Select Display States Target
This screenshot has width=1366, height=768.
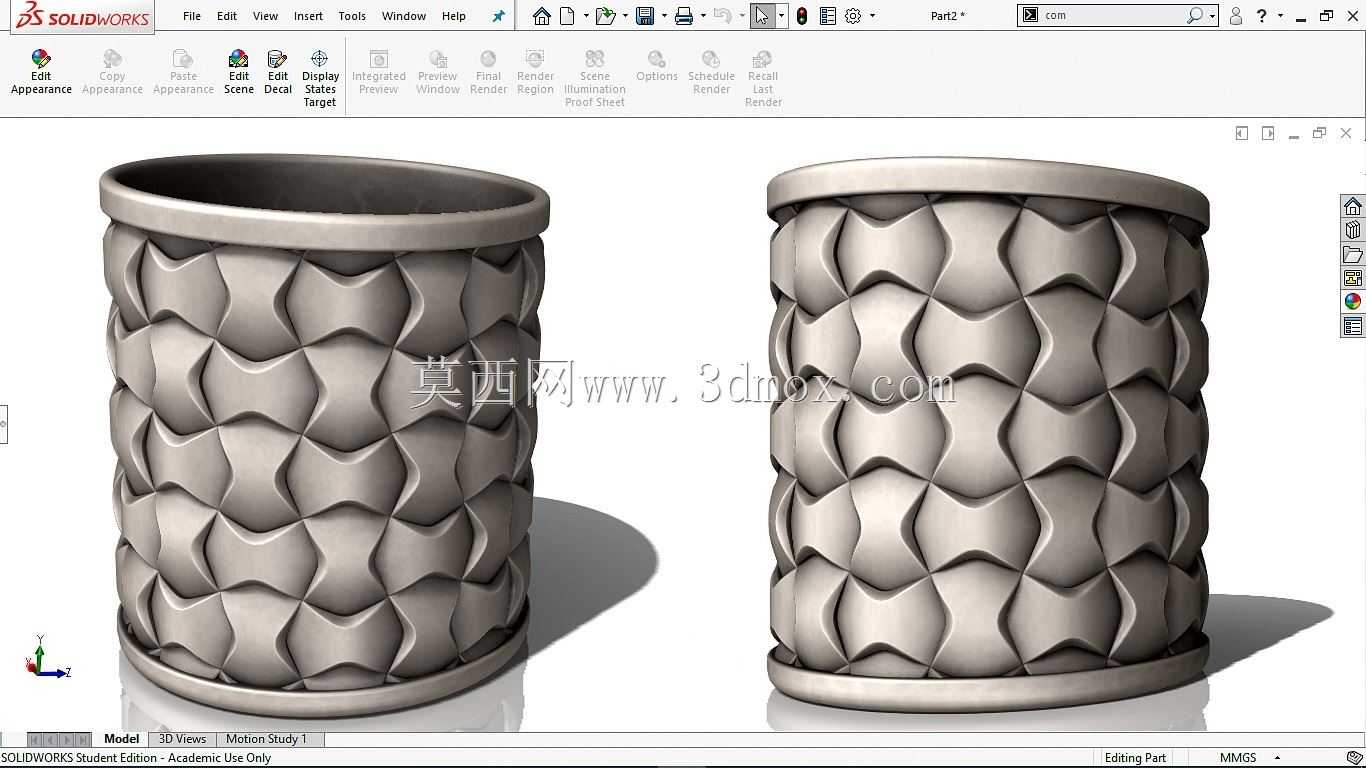tap(320, 78)
